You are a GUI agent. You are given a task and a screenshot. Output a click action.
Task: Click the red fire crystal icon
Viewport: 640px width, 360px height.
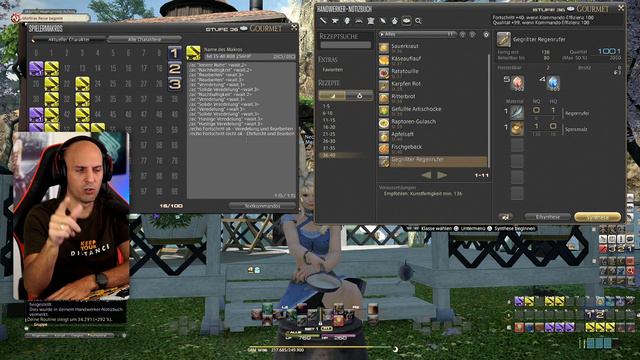518,83
